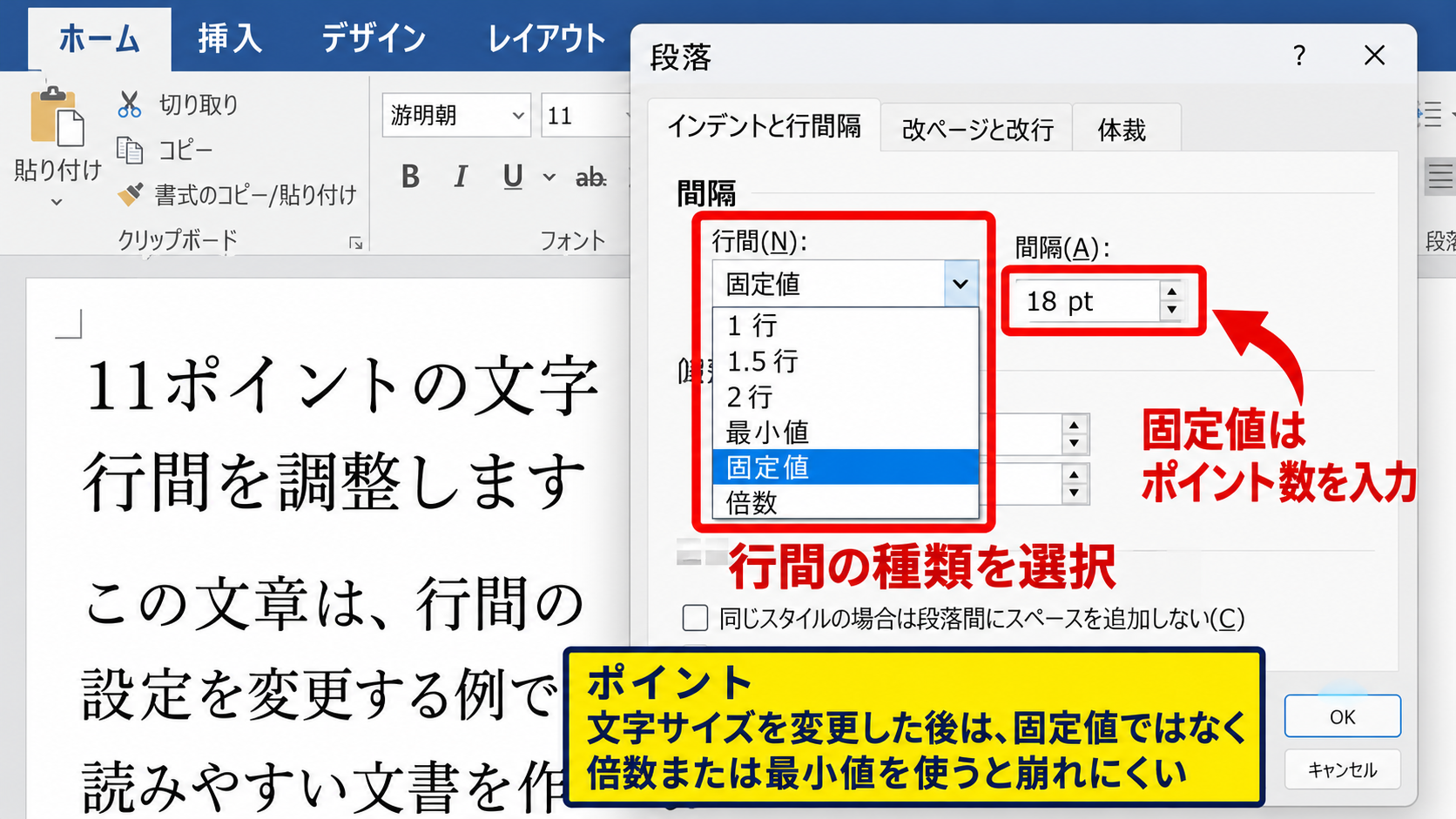The width and height of the screenshot is (1456, 819).
Task: Select 1.5 行 from line spacing list
Action: pos(846,361)
